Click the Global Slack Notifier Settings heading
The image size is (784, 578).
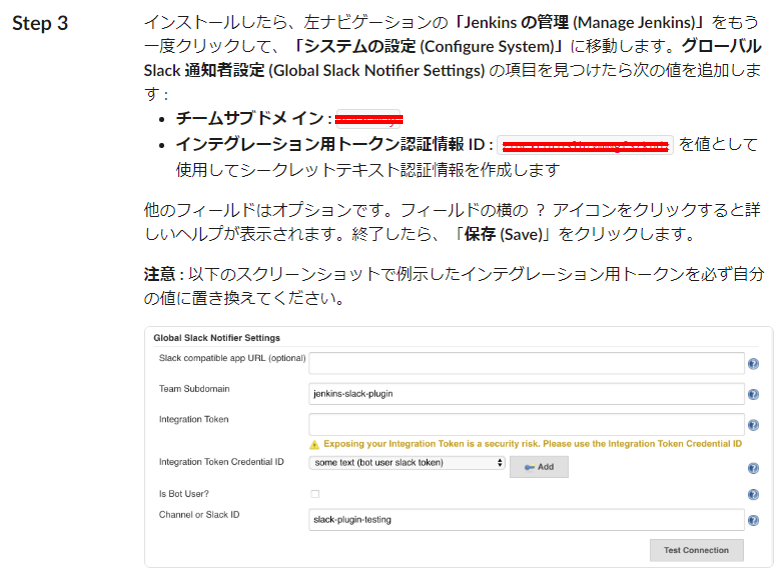click(x=216, y=338)
